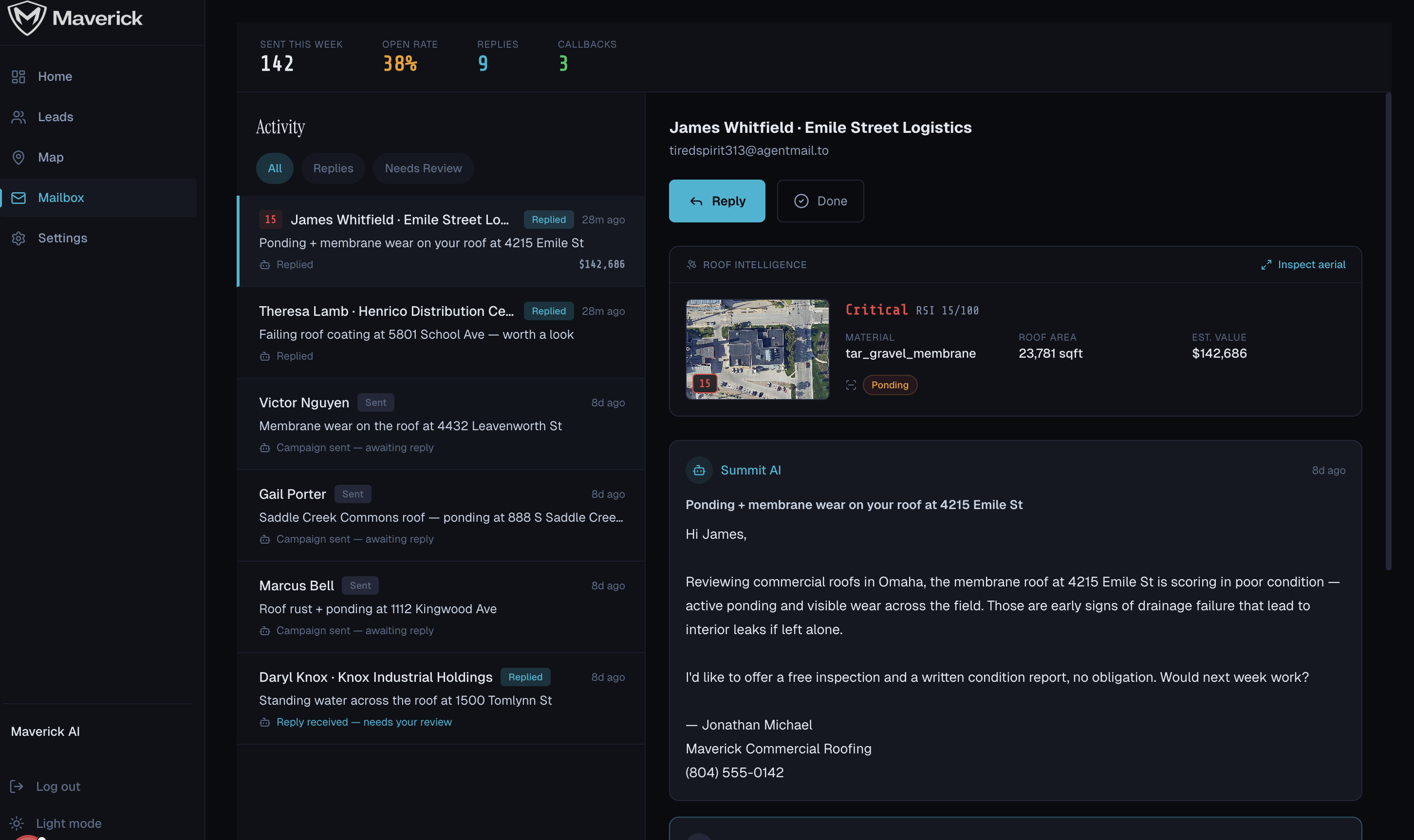
Task: Click Replied badge on Daryl Knox row
Action: tap(525, 677)
